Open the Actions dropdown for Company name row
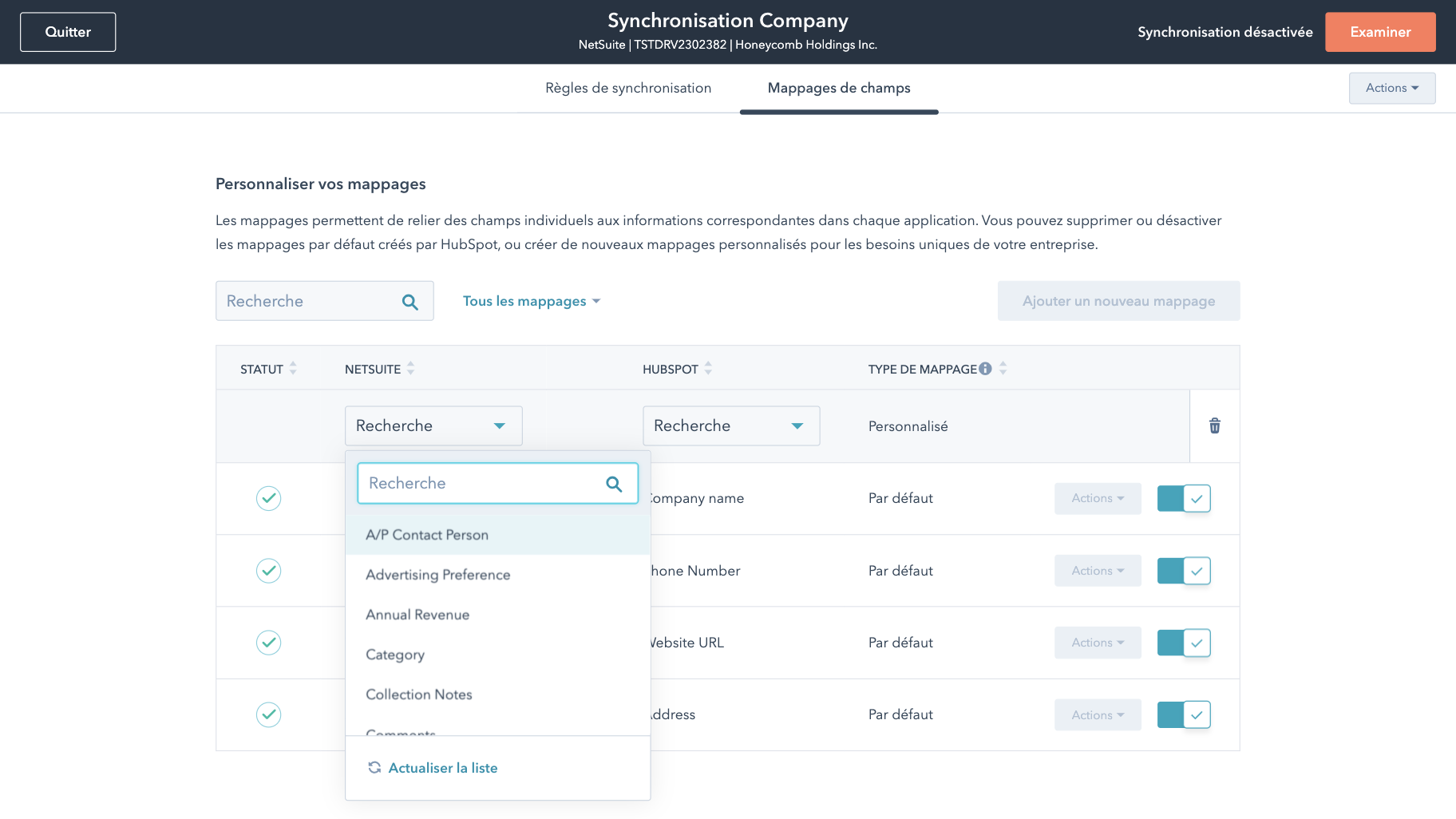 pos(1098,498)
